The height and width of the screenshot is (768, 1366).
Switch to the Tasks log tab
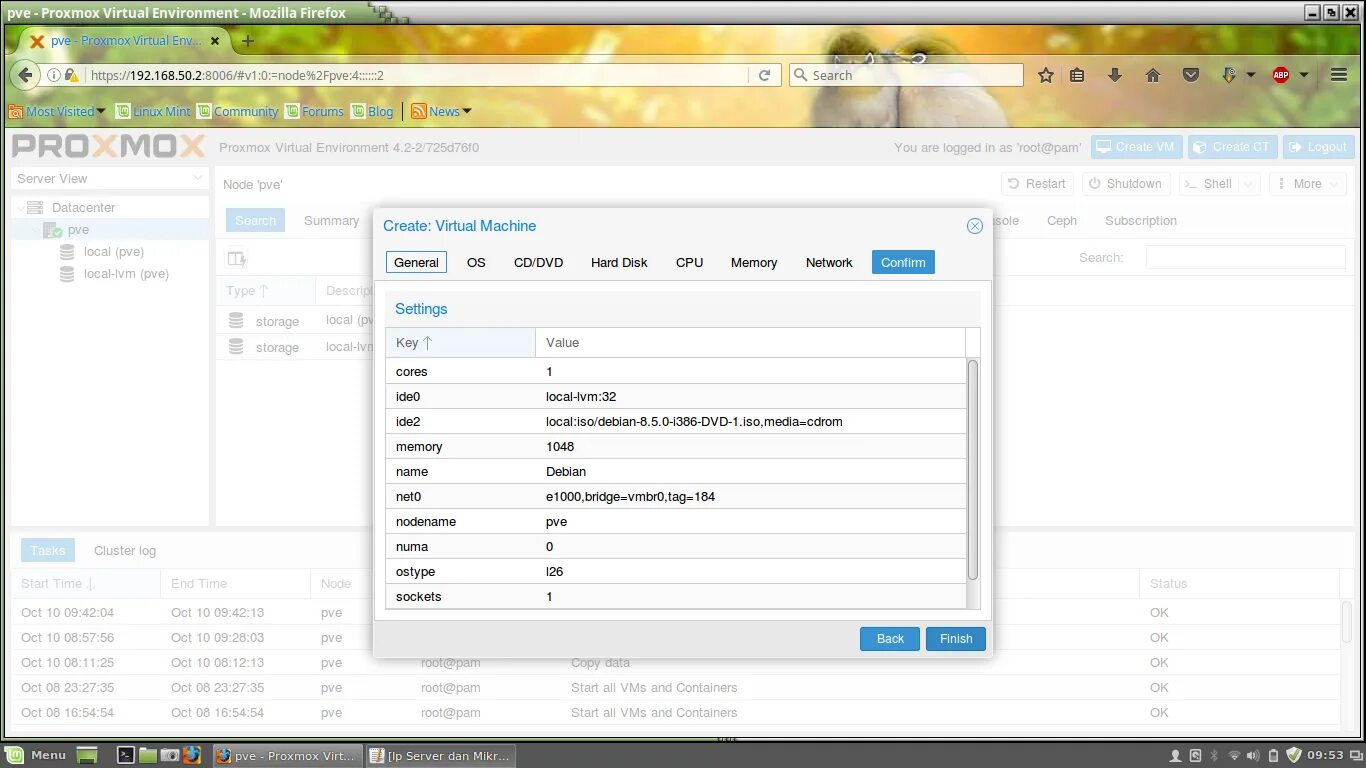point(47,550)
